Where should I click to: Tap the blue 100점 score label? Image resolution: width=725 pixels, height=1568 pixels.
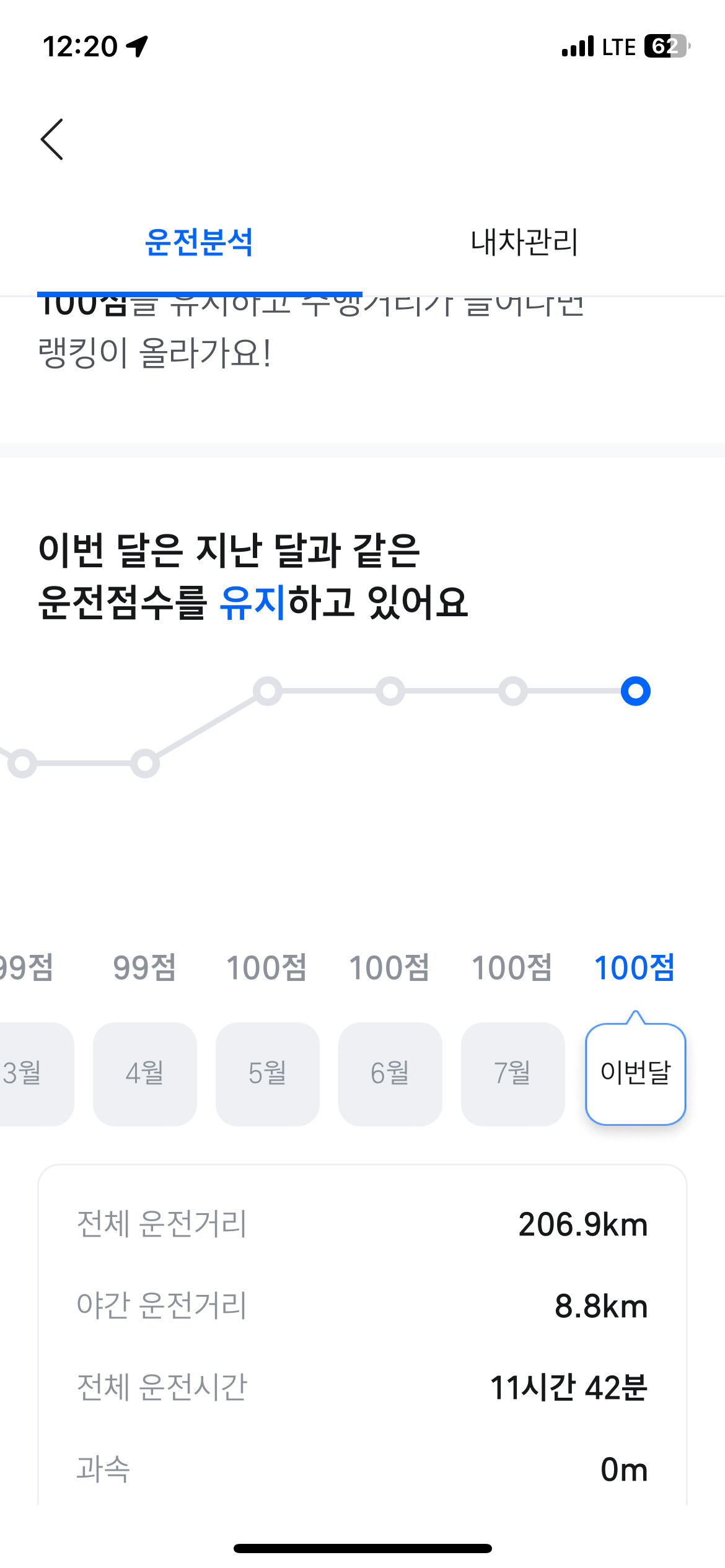[x=634, y=968]
